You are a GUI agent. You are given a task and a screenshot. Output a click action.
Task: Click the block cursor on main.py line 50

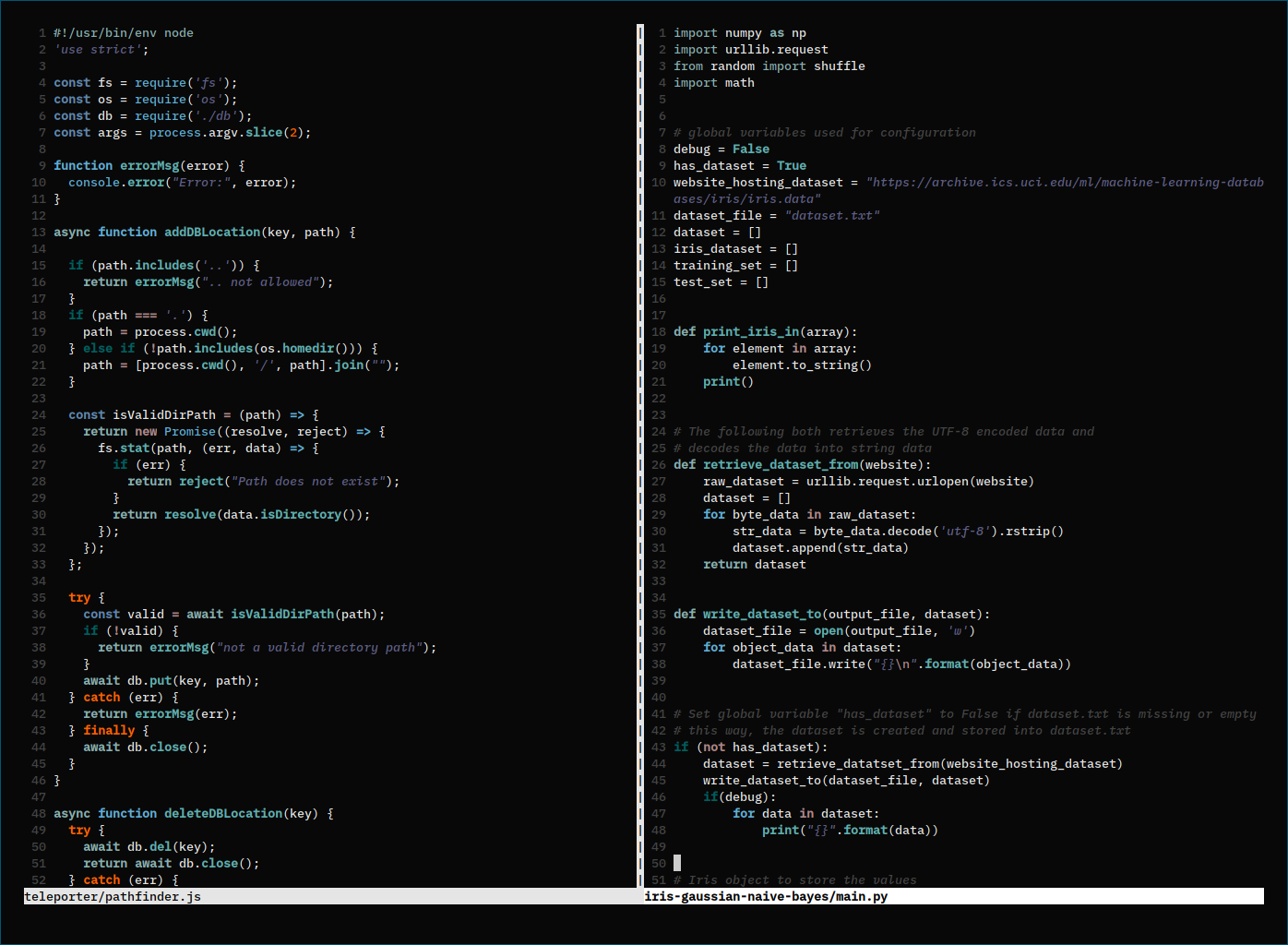point(677,864)
